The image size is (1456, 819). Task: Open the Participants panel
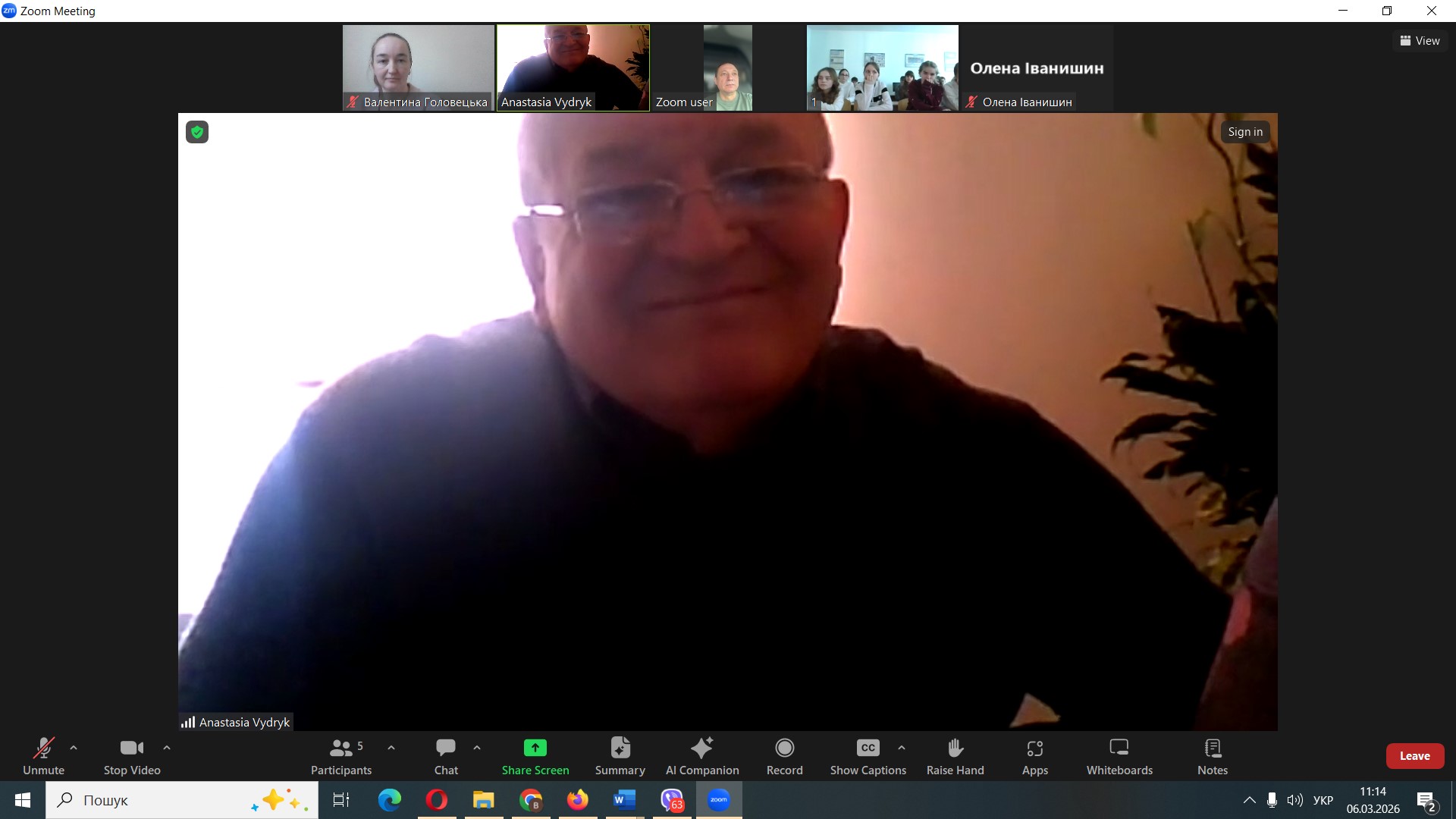[x=340, y=756]
